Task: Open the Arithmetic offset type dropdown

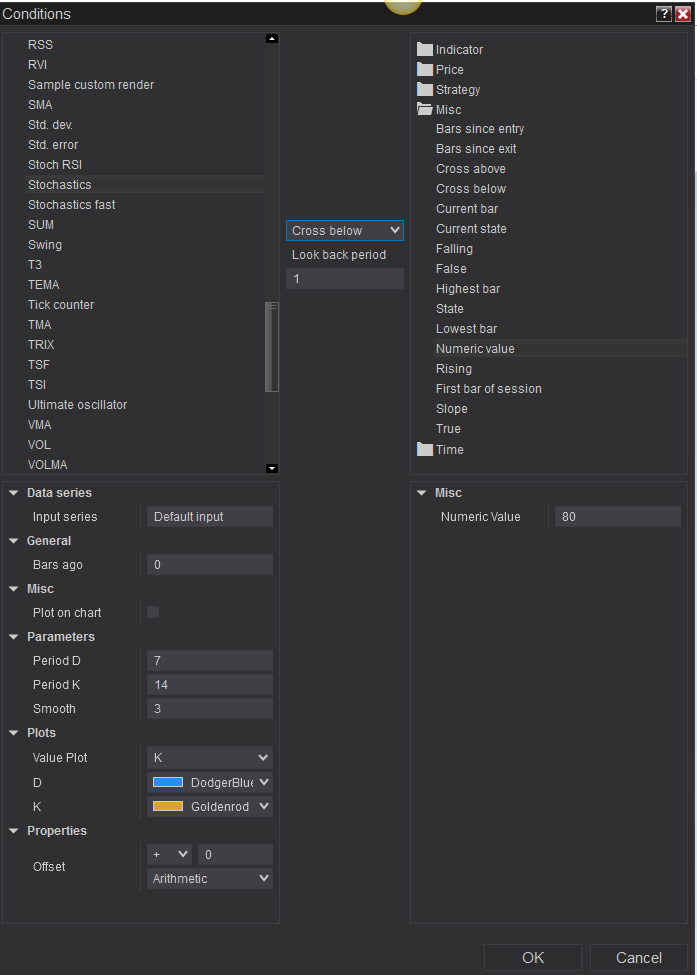Action: [210, 879]
